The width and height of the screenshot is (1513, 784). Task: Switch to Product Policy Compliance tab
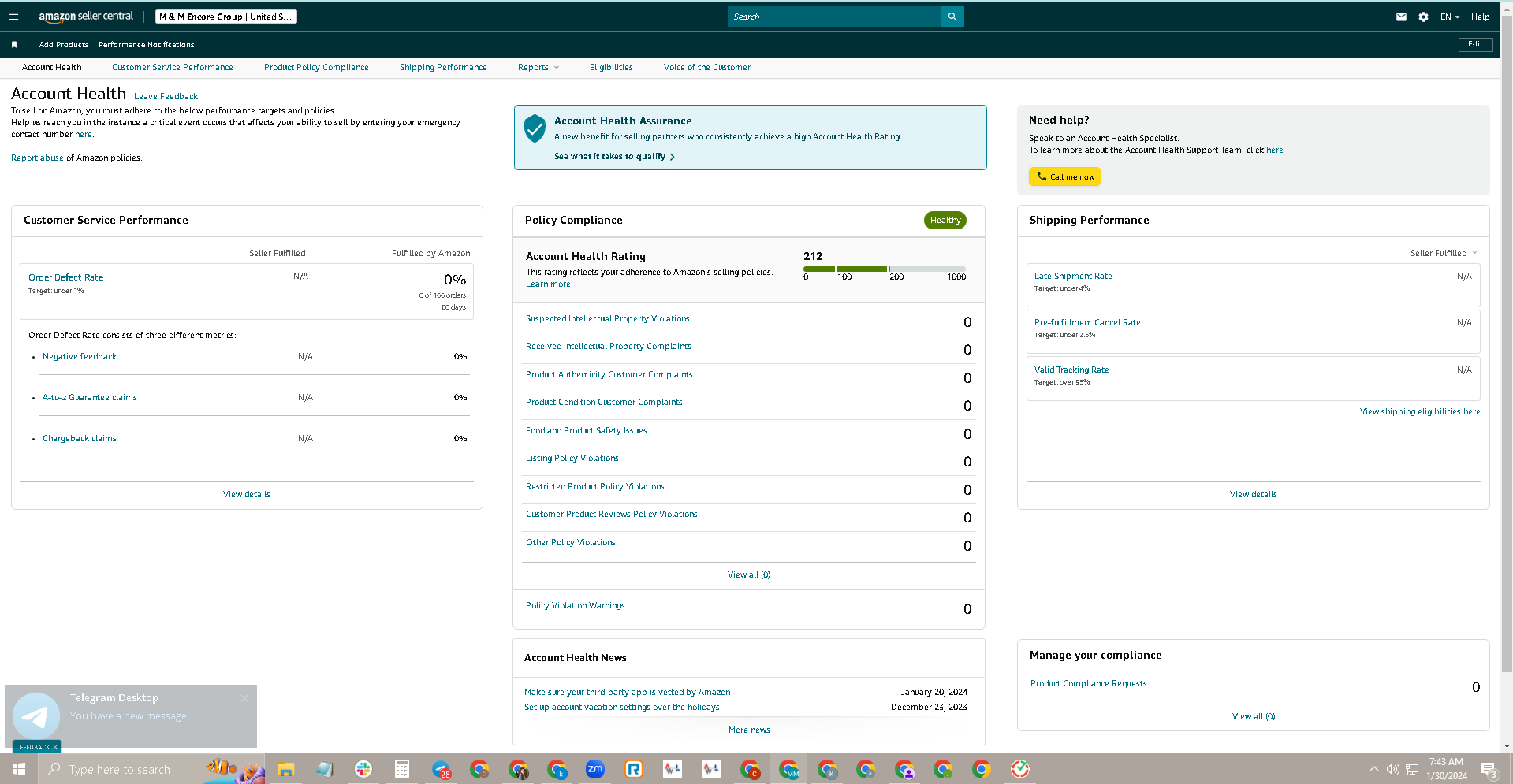coord(316,68)
